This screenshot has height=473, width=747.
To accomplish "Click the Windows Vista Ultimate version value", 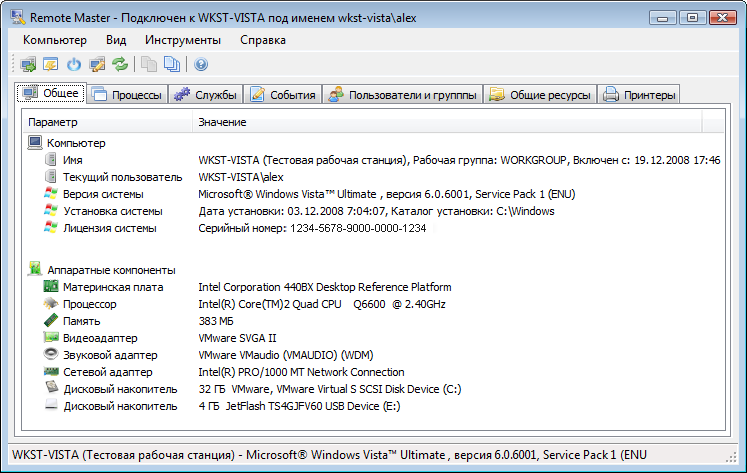I will [386, 194].
